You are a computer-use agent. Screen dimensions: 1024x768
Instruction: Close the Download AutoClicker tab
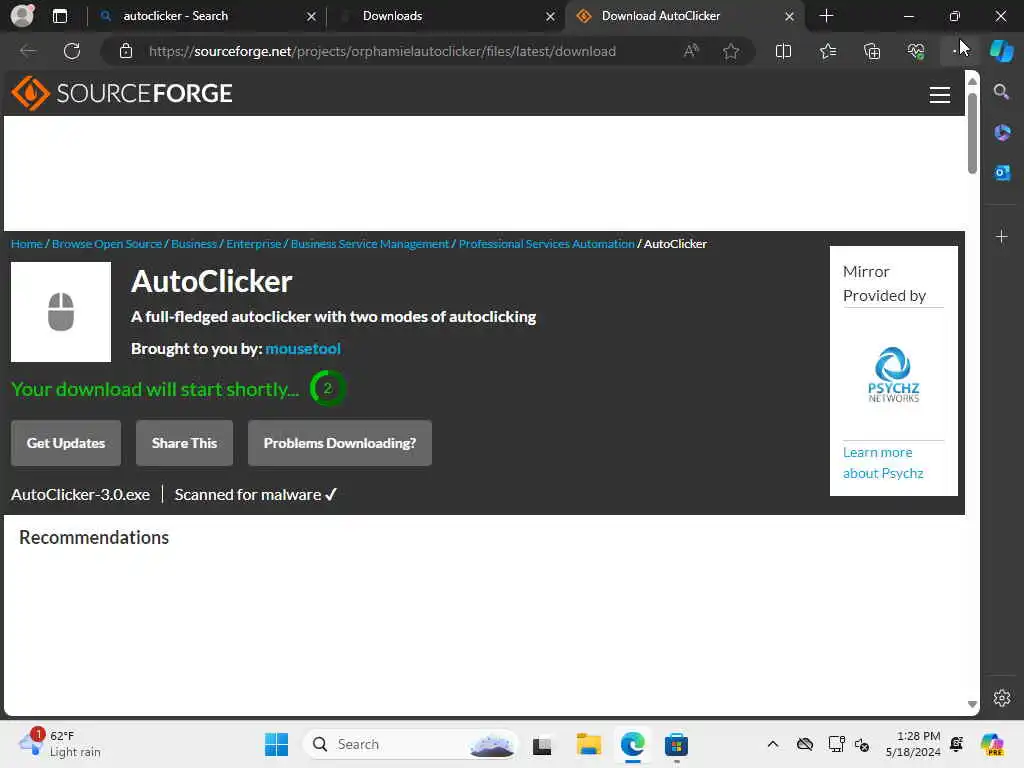click(x=790, y=16)
